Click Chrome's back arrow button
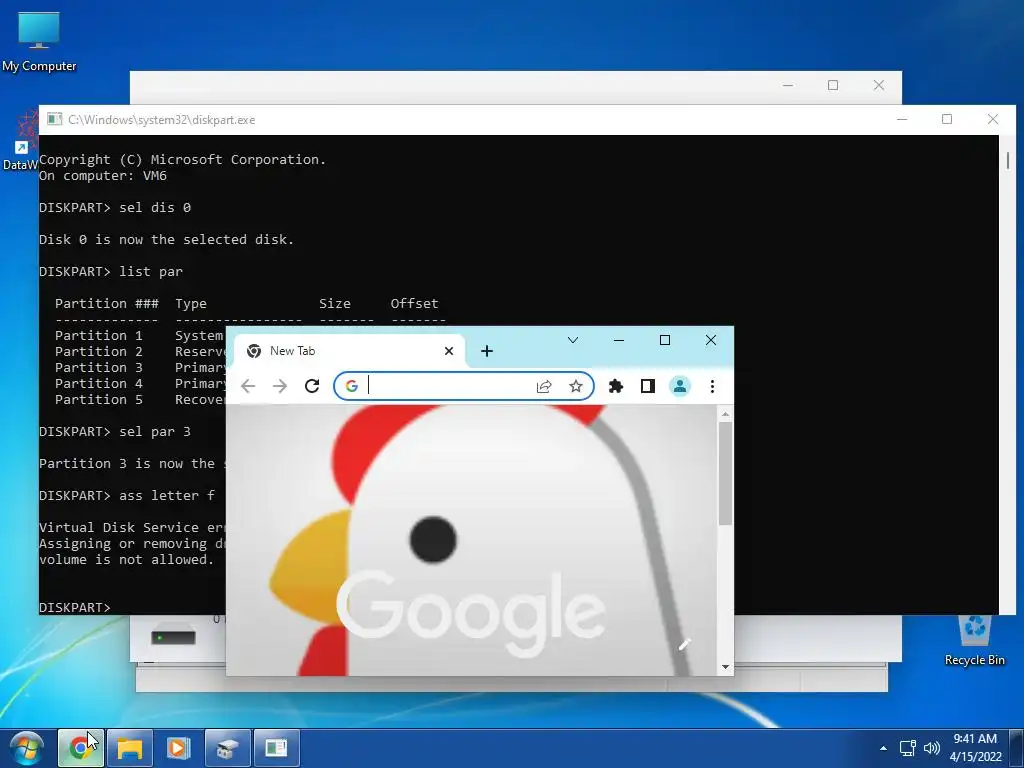The height and width of the screenshot is (768, 1024). [x=248, y=386]
